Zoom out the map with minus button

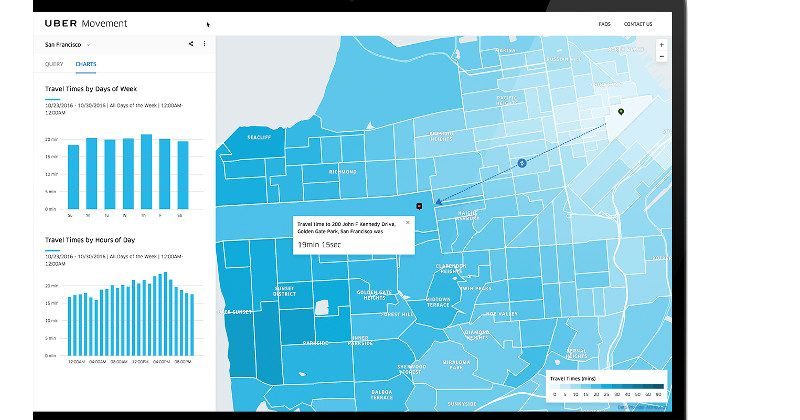[662, 57]
